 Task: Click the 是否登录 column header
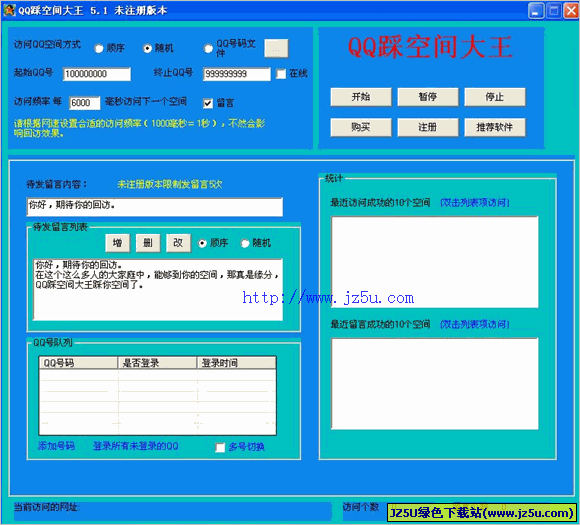point(157,363)
